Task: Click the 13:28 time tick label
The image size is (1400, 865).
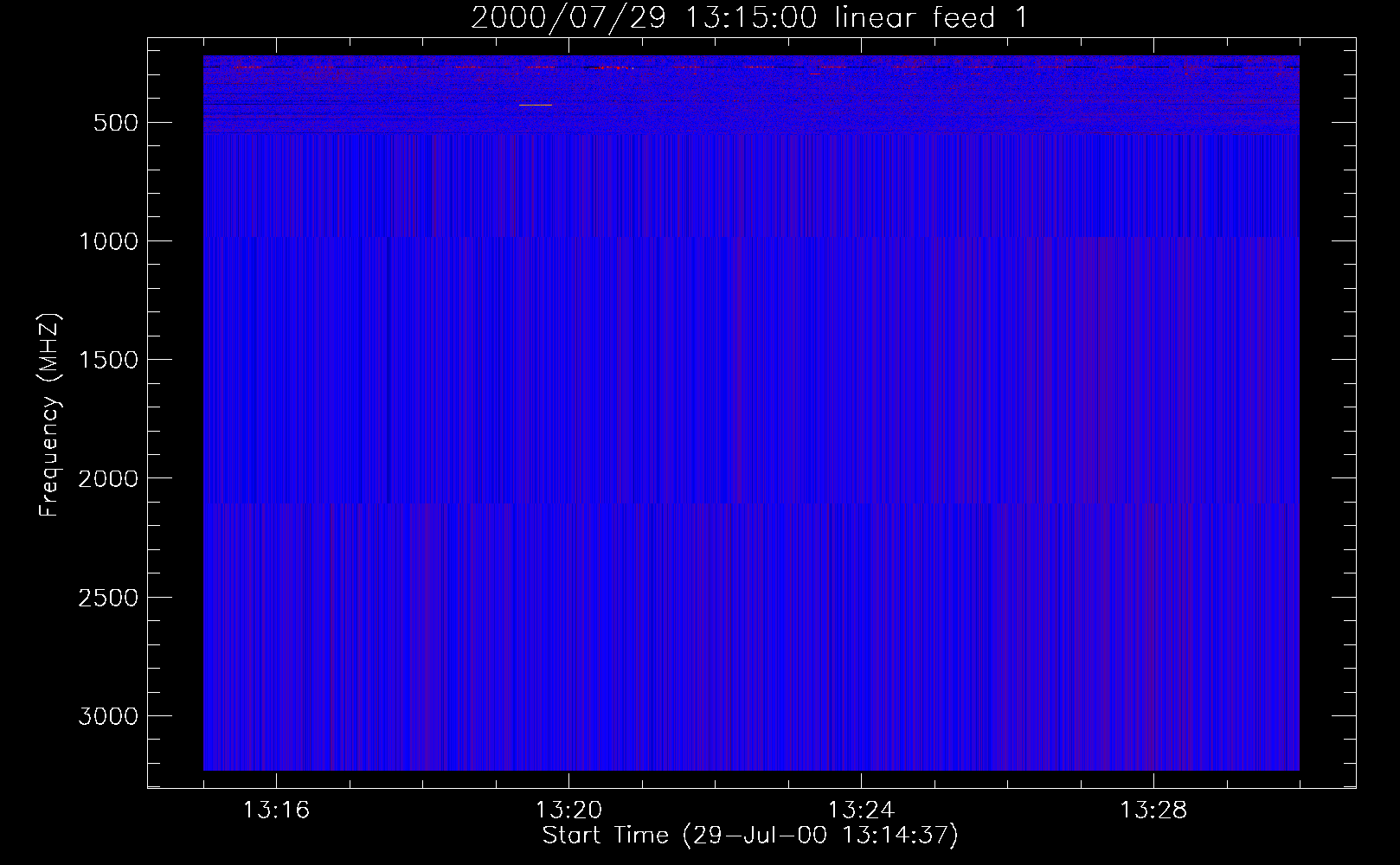Action: coord(1153,811)
